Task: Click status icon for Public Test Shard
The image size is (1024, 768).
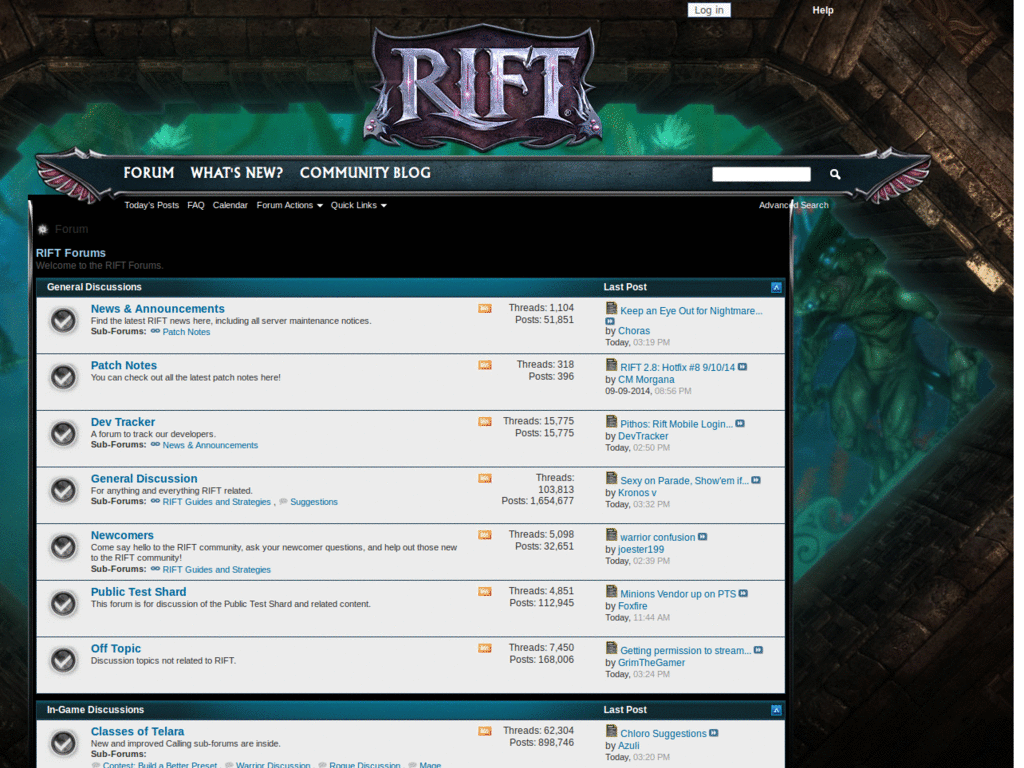Action: [63, 604]
